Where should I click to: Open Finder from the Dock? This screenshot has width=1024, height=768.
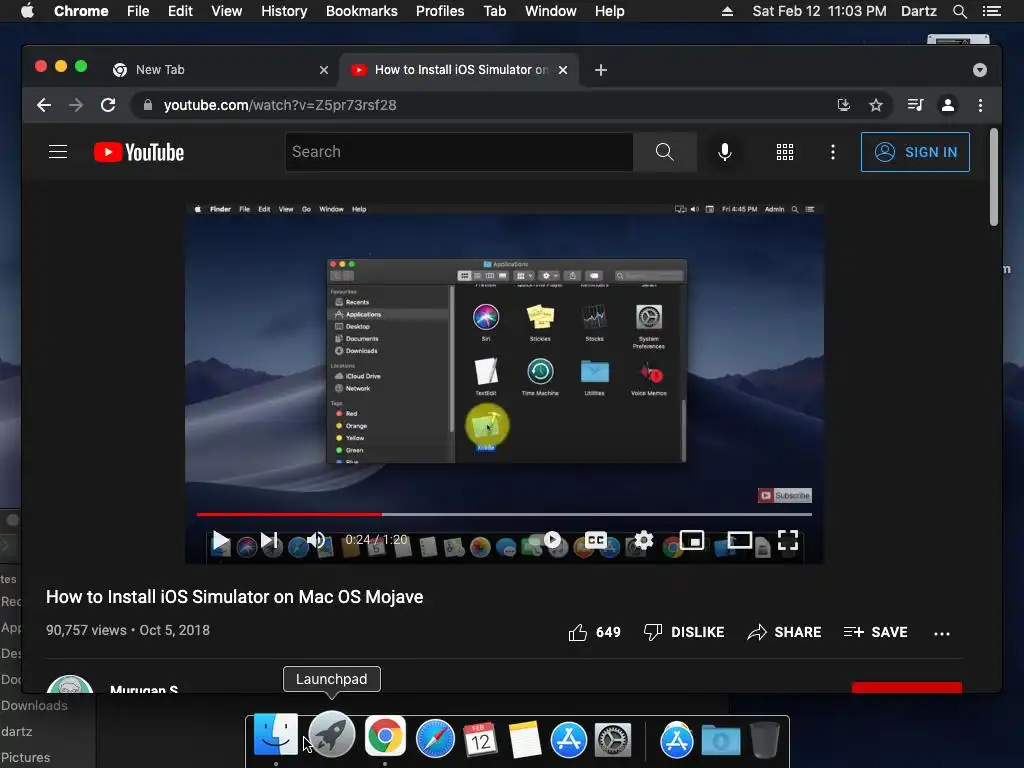276,736
